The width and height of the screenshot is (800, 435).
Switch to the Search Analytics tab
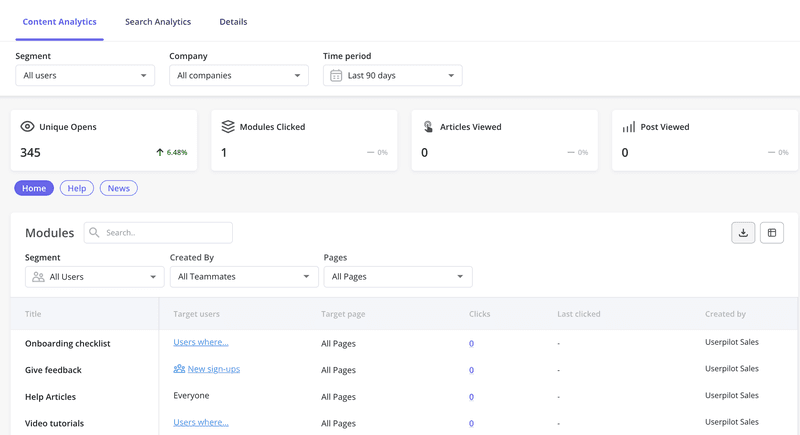pyautogui.click(x=158, y=22)
